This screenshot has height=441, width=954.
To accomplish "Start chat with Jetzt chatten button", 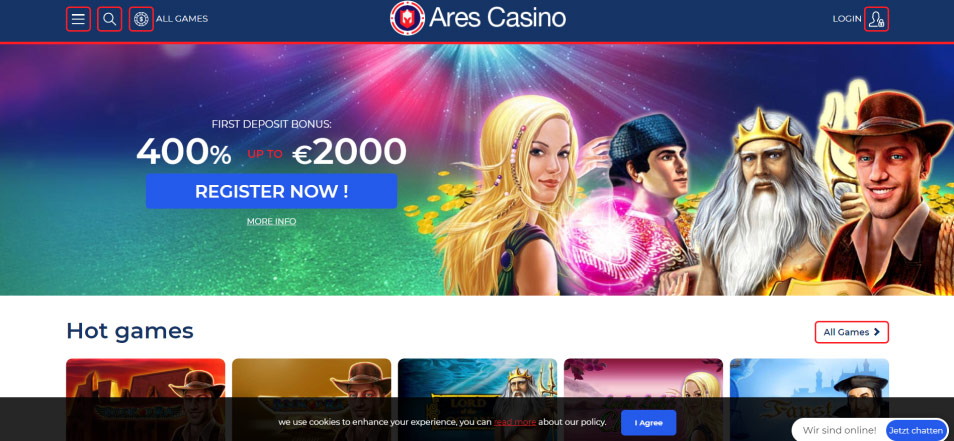I will coord(916,430).
